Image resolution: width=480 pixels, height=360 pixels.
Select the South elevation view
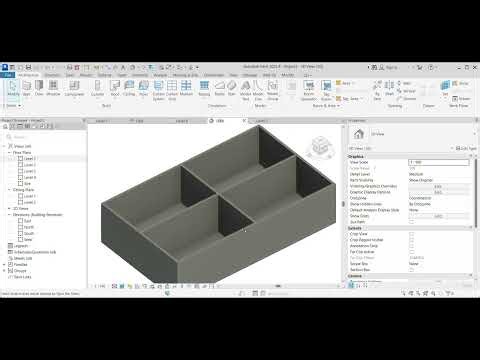[29, 233]
